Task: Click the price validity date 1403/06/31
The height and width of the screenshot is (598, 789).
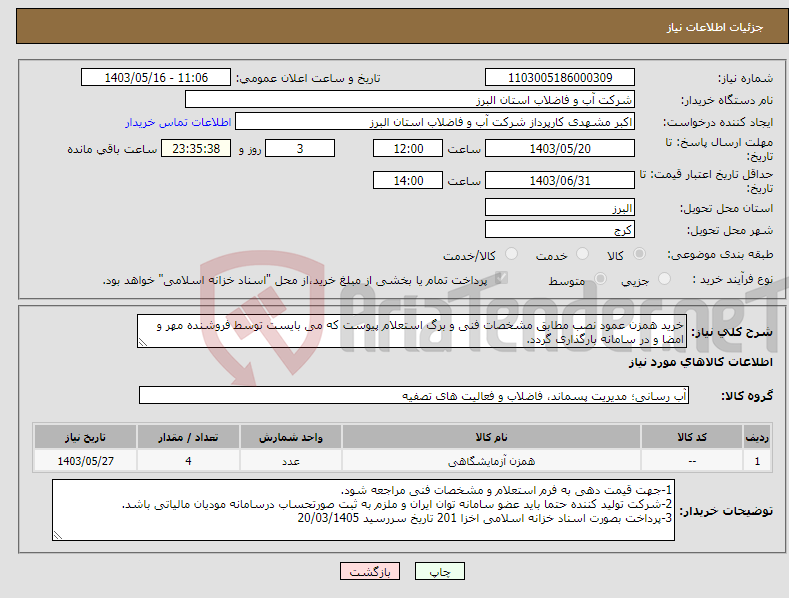Action: coord(560,180)
